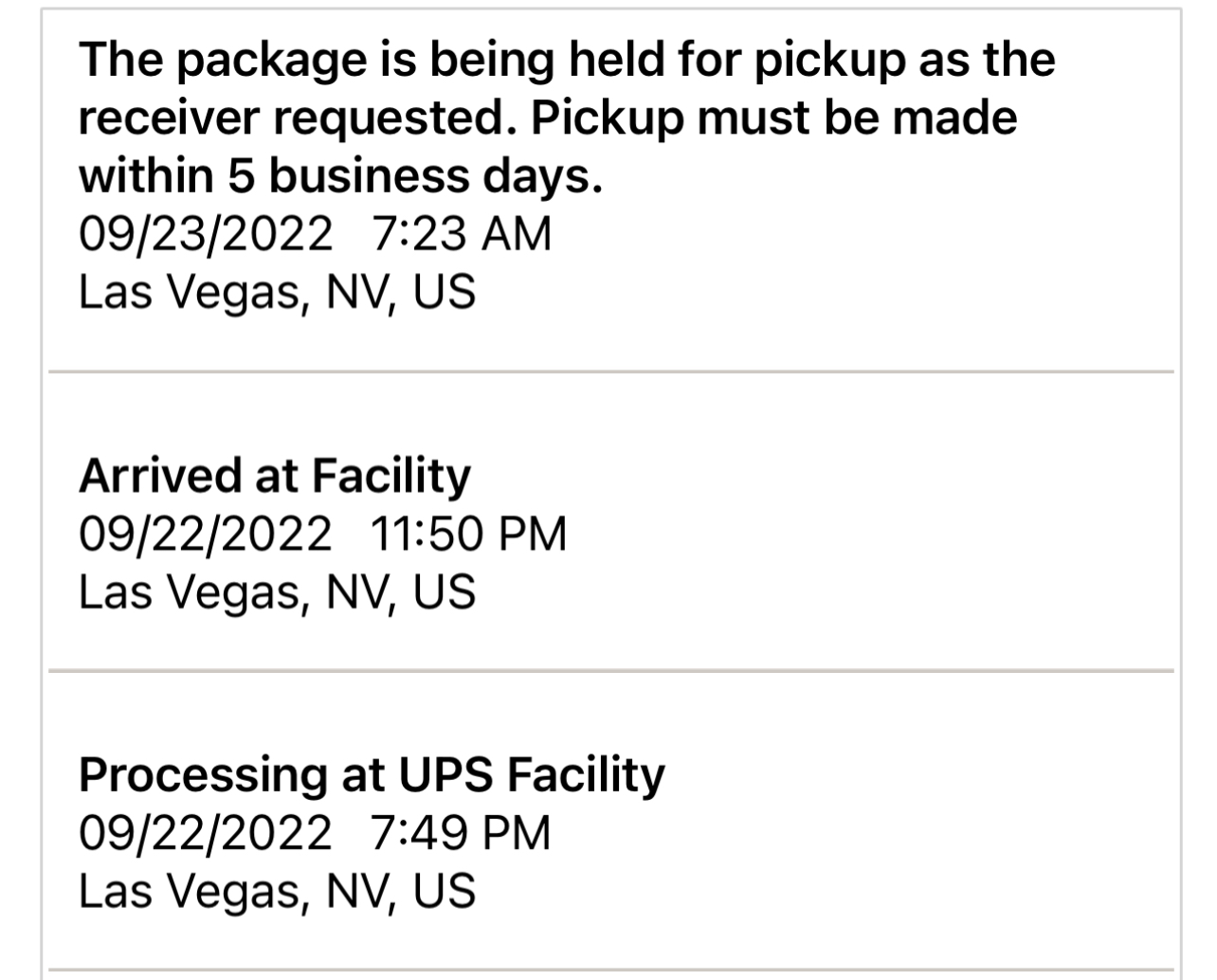This screenshot has height=980, width=1217.
Task: Select the date beside 7:49 PM
Action: [x=206, y=833]
